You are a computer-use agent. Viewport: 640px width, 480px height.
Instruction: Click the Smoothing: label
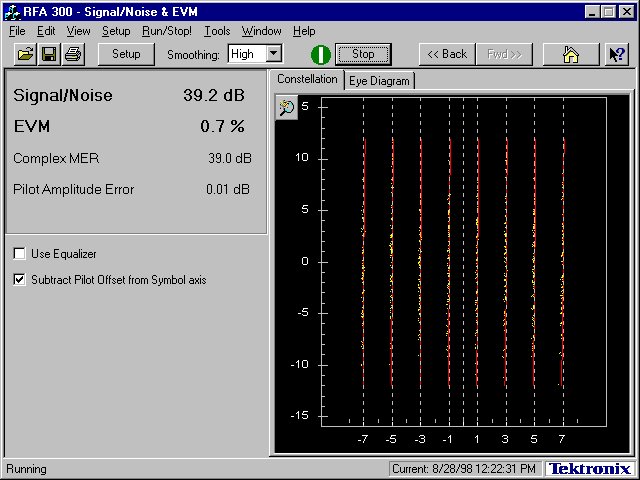pos(193,55)
